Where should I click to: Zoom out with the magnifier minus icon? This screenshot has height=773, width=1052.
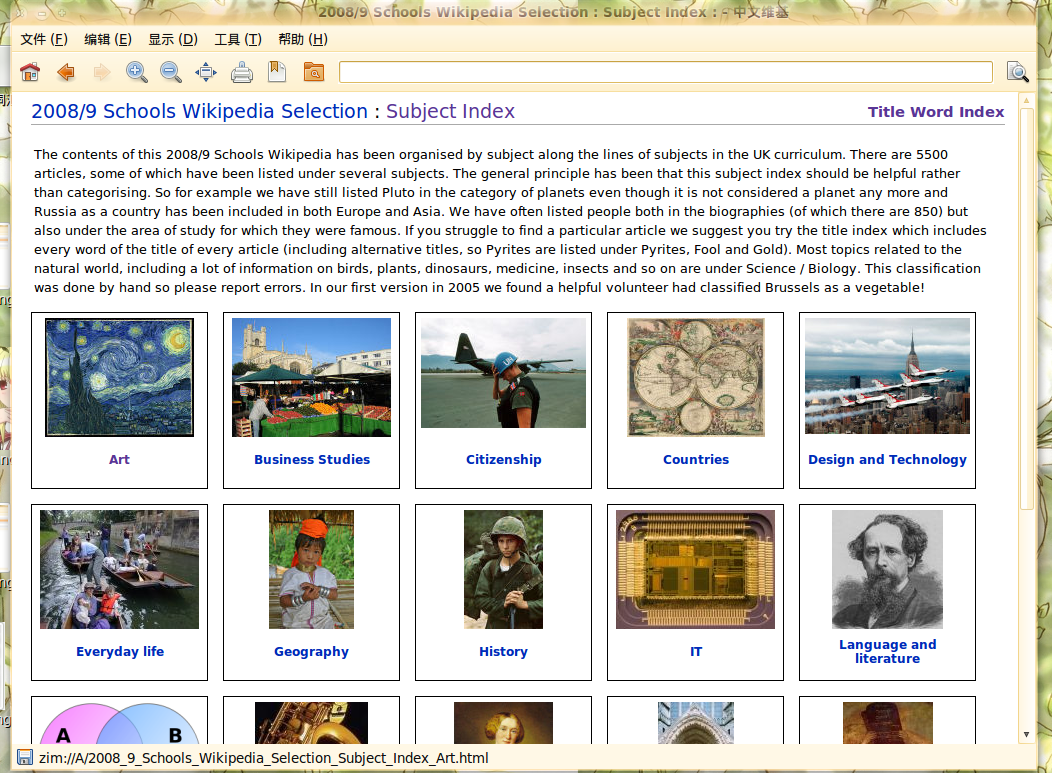171,72
